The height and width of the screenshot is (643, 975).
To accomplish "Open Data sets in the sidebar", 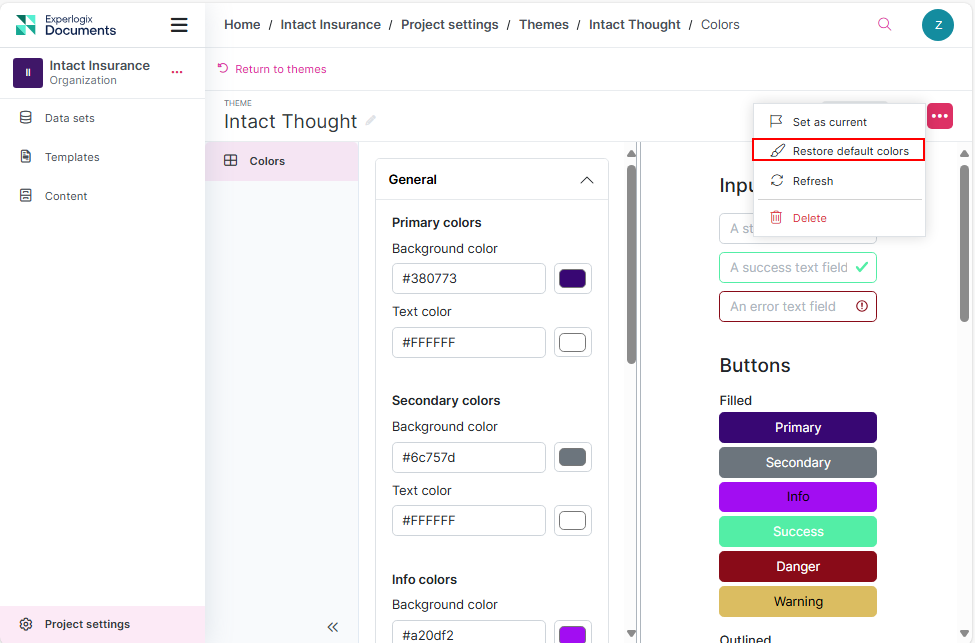I will [x=70, y=118].
